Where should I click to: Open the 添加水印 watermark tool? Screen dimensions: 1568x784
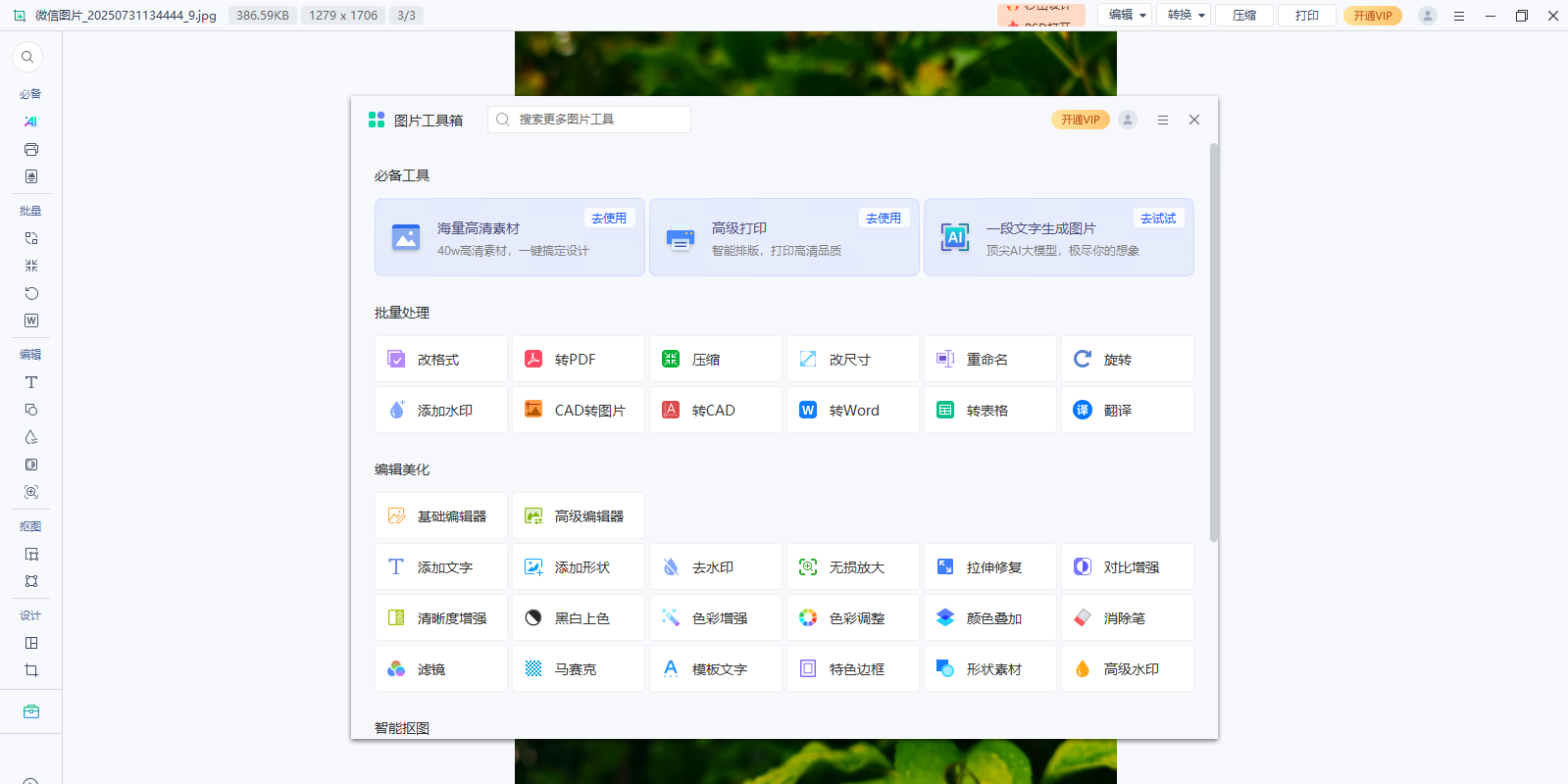pos(440,411)
